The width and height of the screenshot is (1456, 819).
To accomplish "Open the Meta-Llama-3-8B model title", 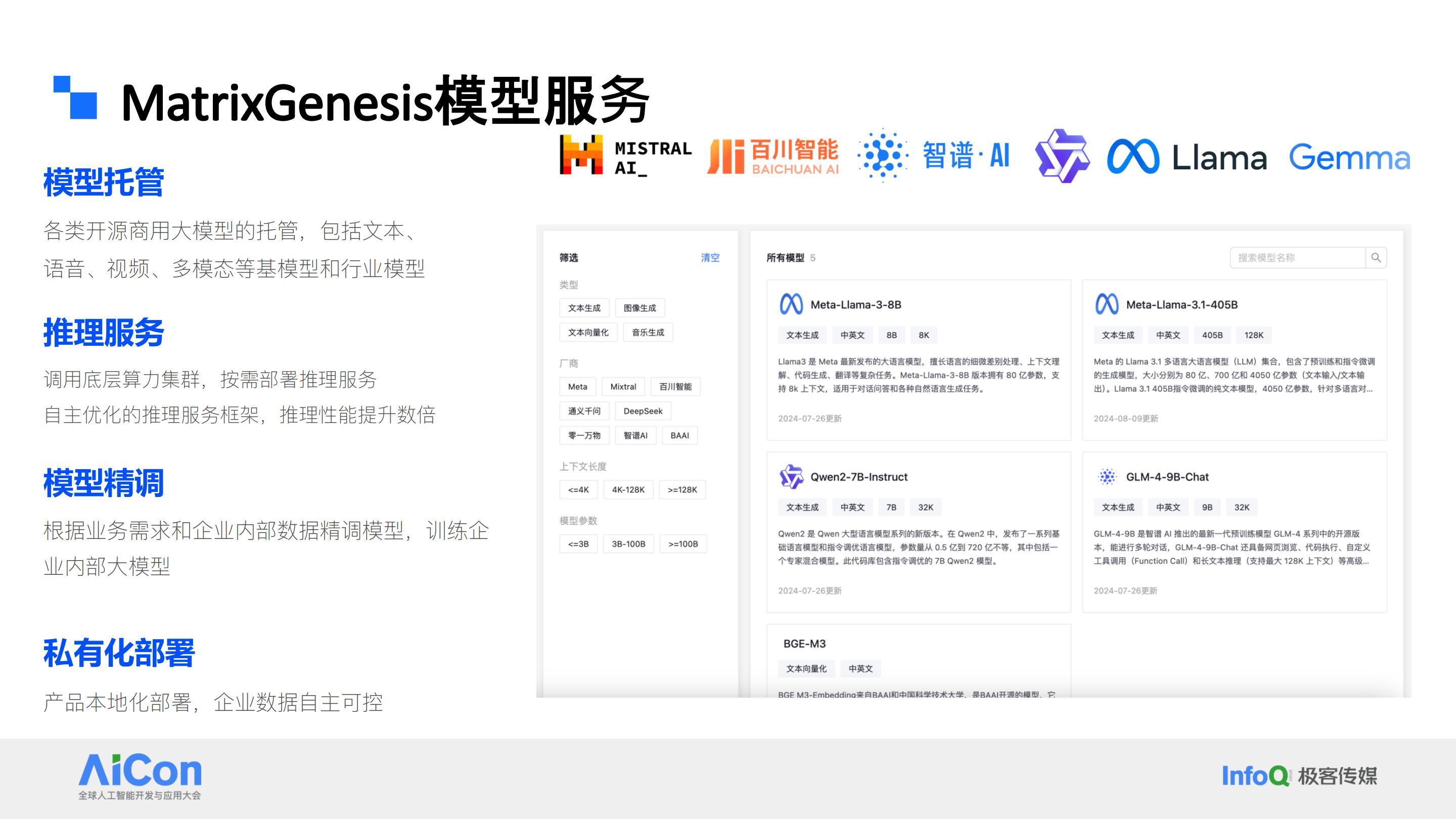I will [x=856, y=305].
